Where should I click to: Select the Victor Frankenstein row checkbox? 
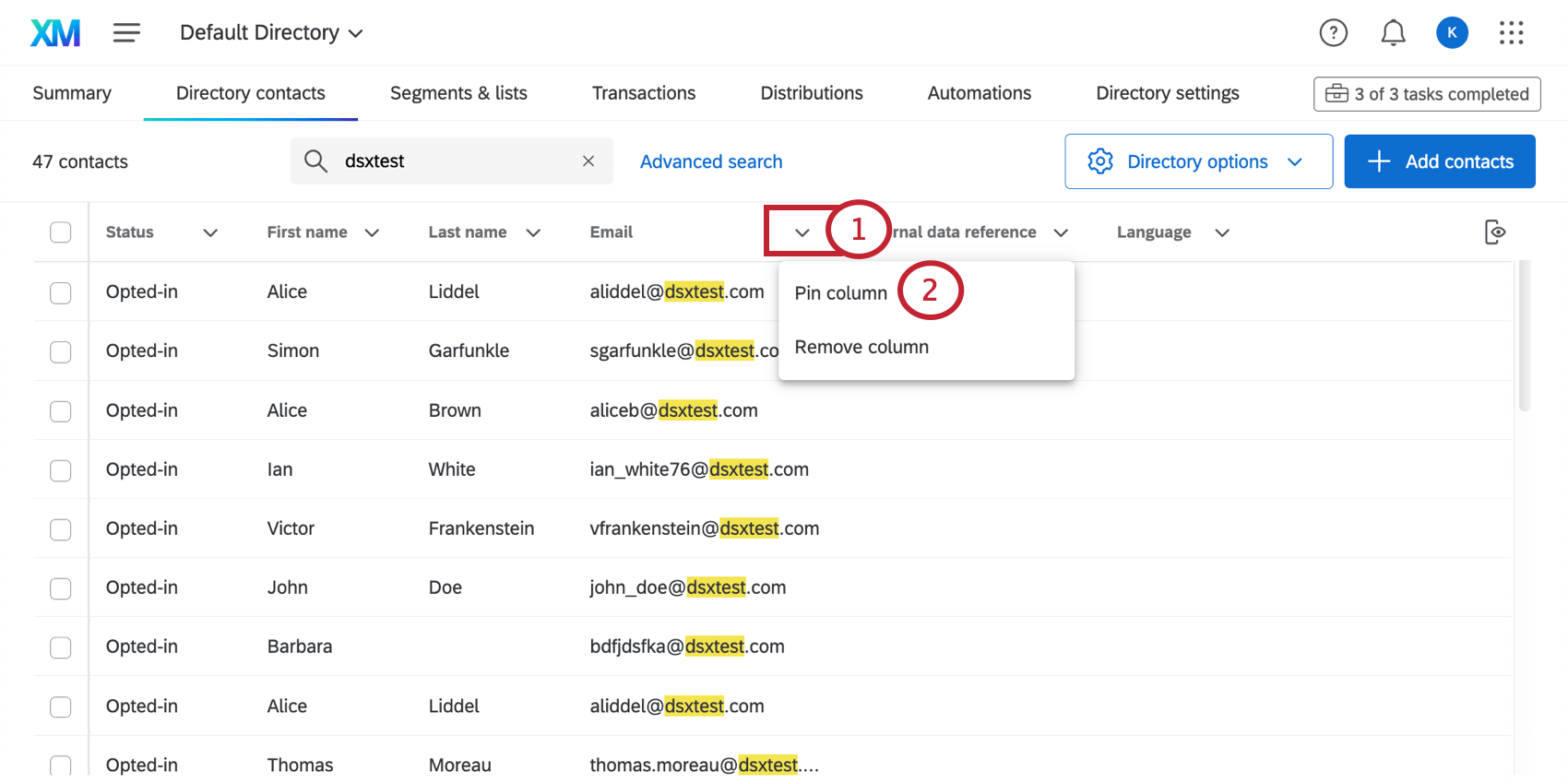pyautogui.click(x=61, y=529)
